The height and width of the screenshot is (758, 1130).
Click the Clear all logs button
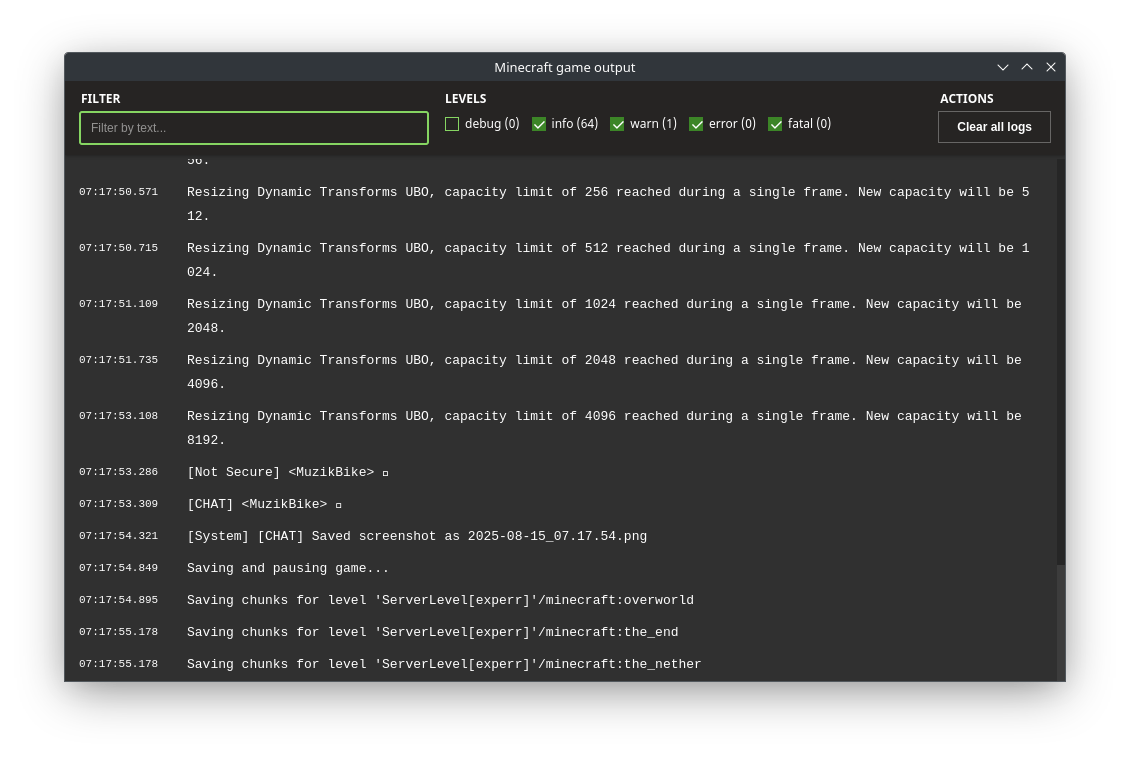tap(994, 127)
